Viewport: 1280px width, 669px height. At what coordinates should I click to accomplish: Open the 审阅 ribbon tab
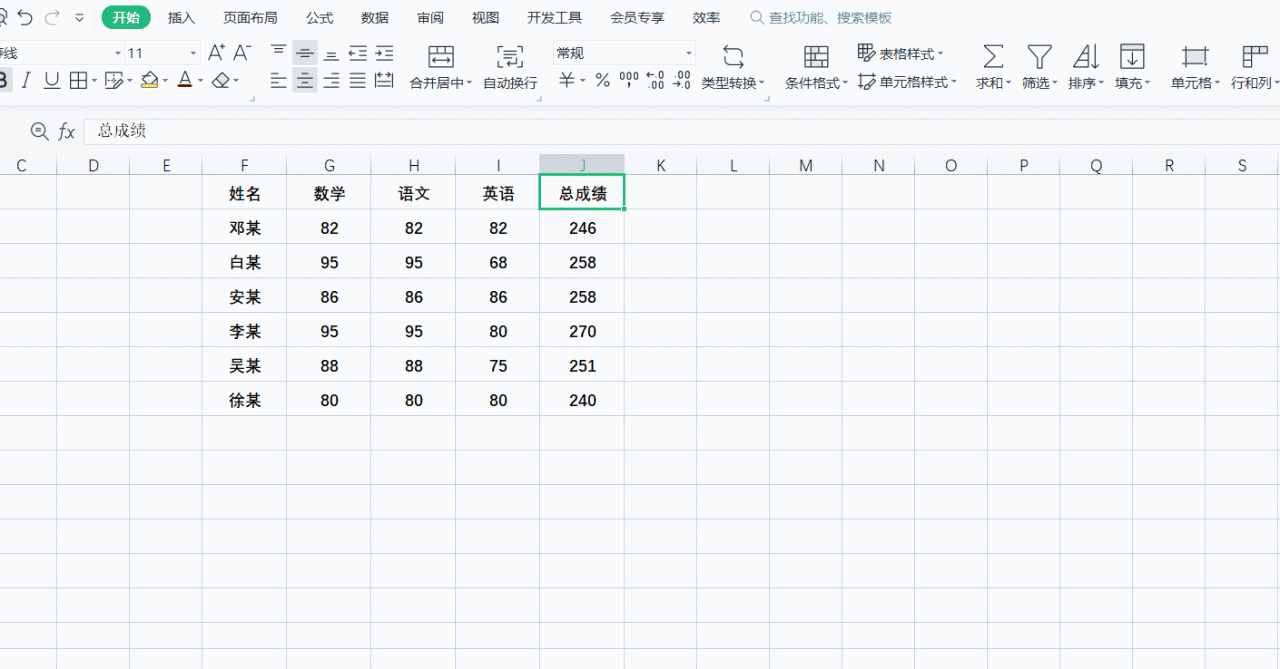(x=430, y=18)
